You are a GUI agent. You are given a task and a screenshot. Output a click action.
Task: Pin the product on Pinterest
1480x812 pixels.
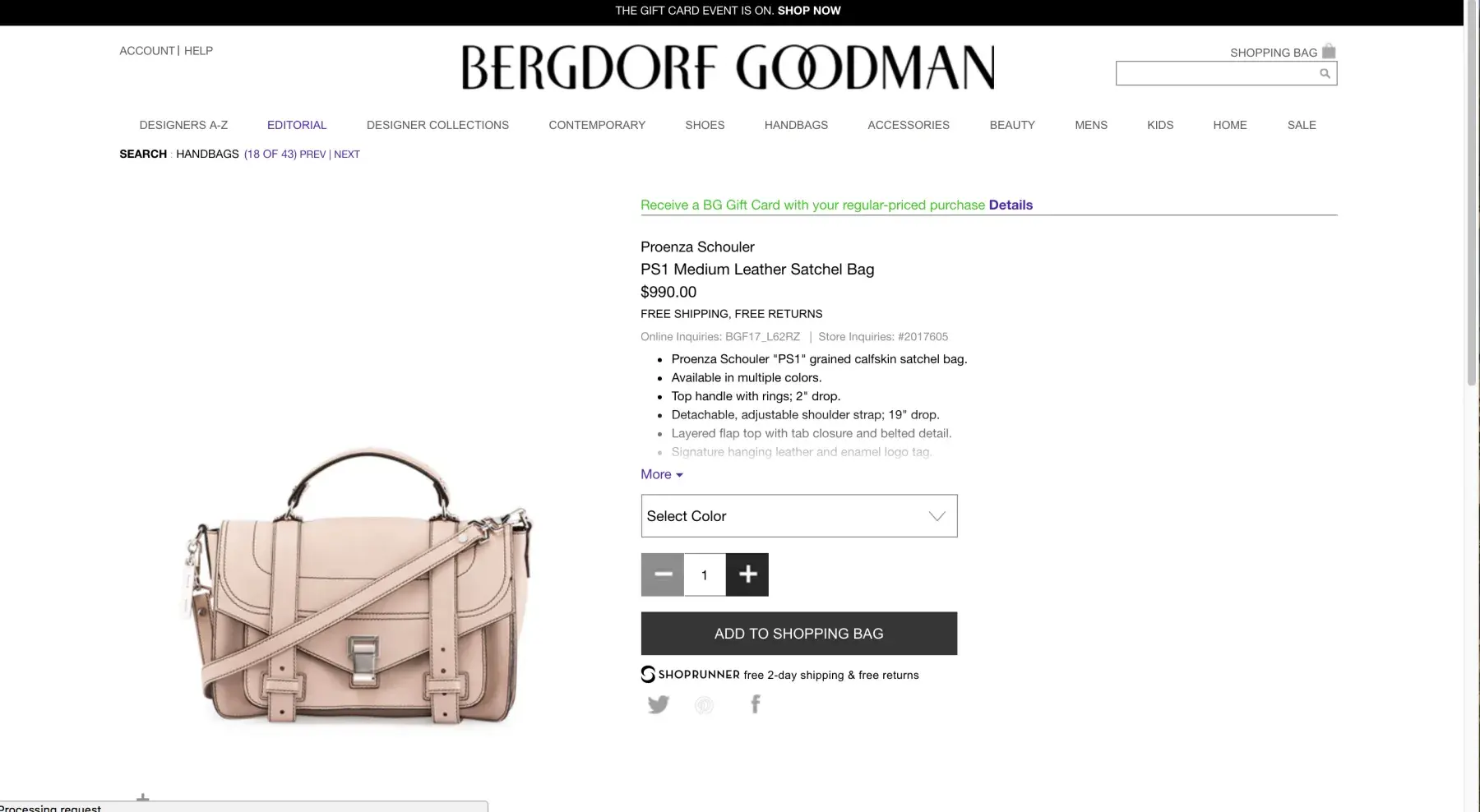(704, 704)
